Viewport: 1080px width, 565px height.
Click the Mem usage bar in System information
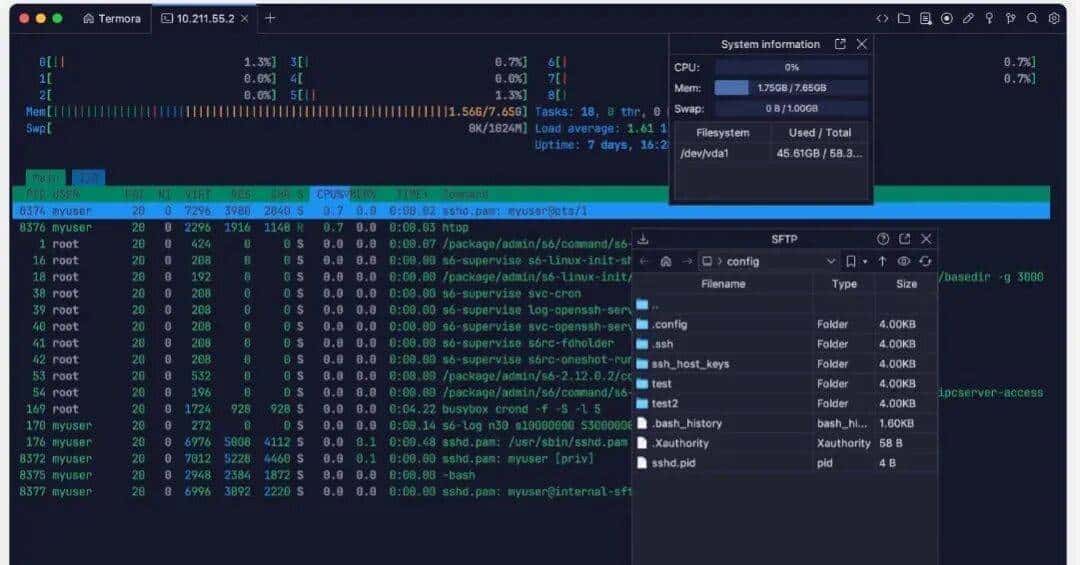click(790, 88)
